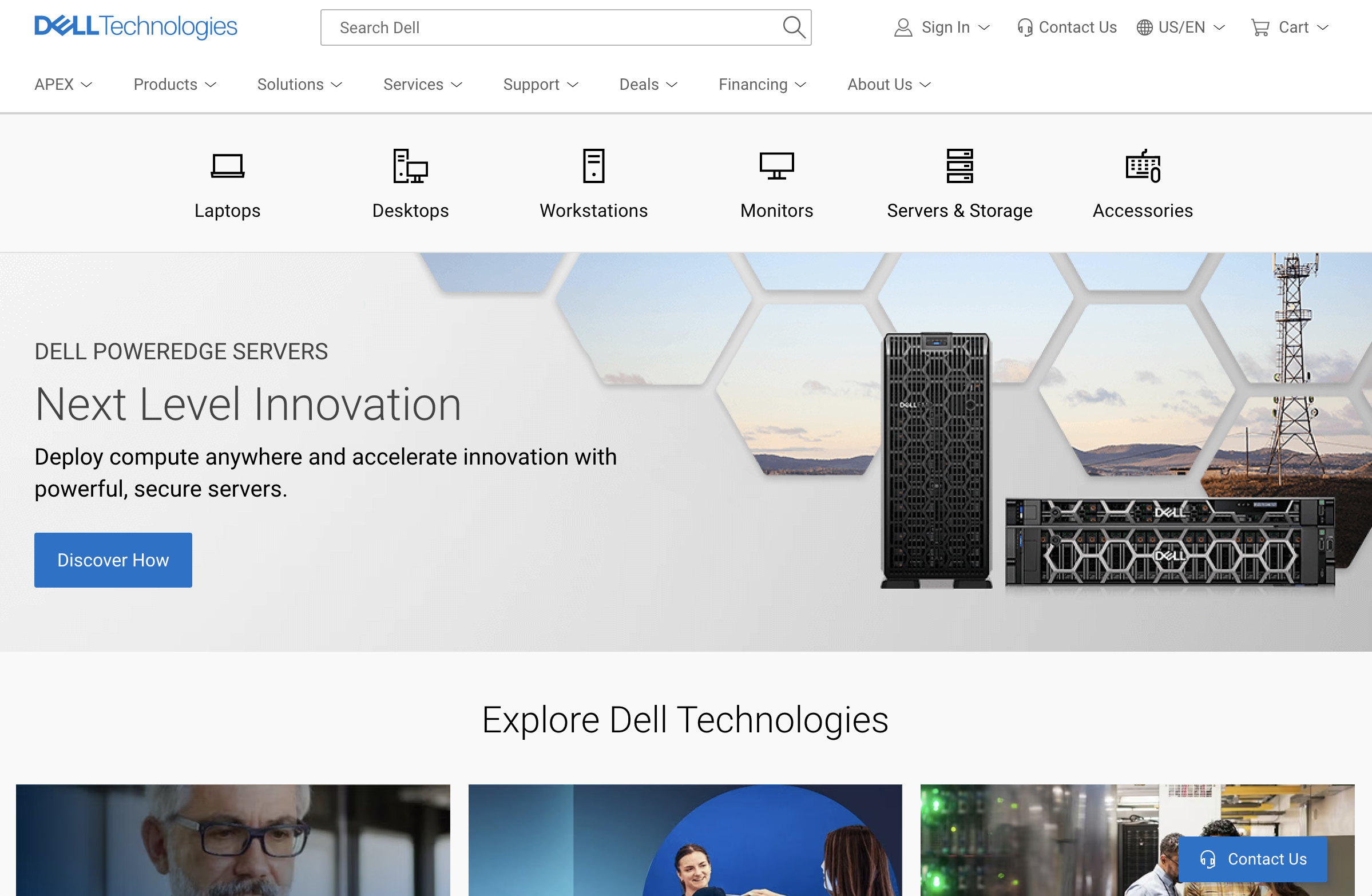
Task: Click the floating Contact Us chat button
Action: (1252, 858)
